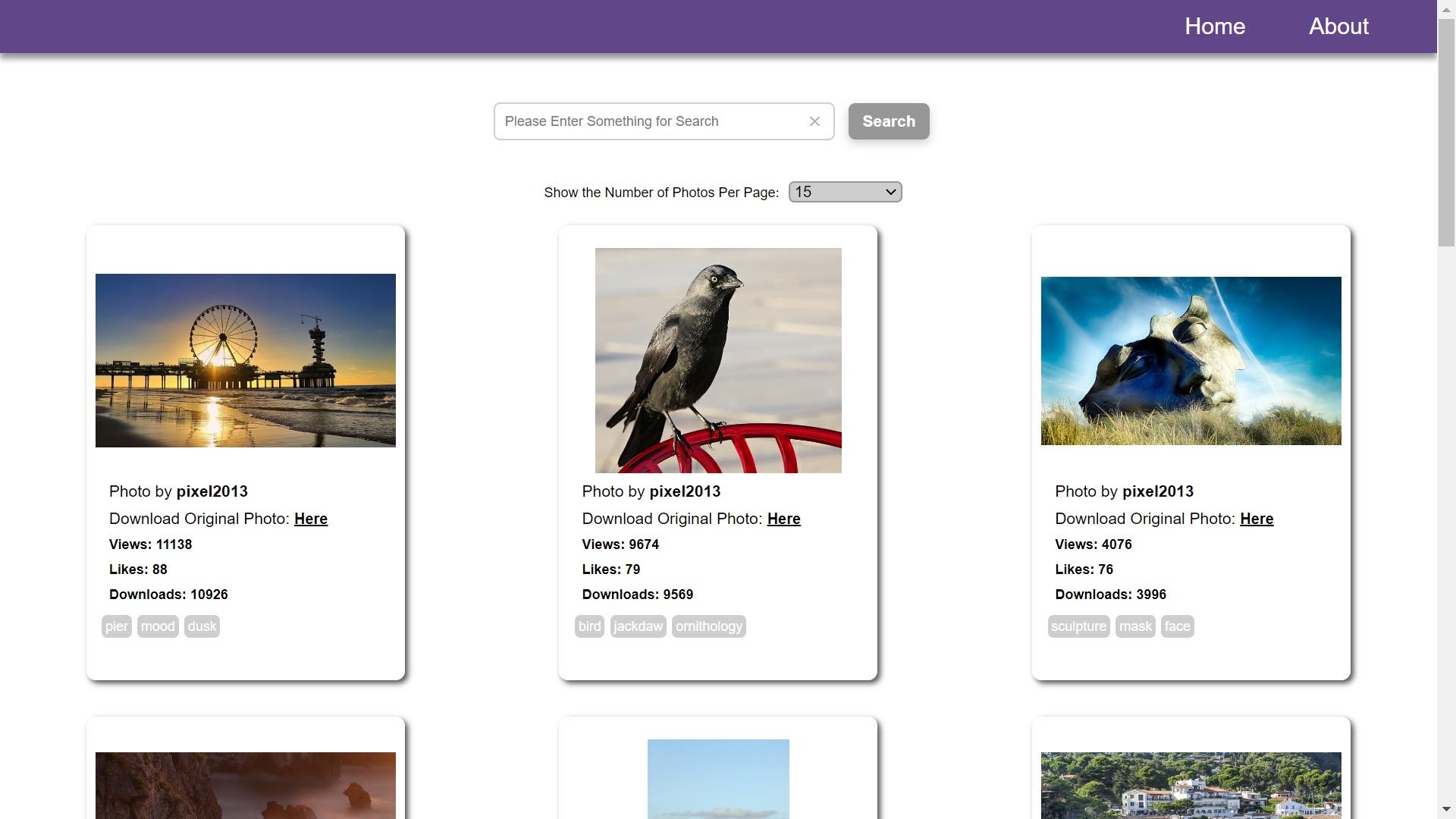
Task: Click the About navigation menu item
Action: click(1339, 26)
